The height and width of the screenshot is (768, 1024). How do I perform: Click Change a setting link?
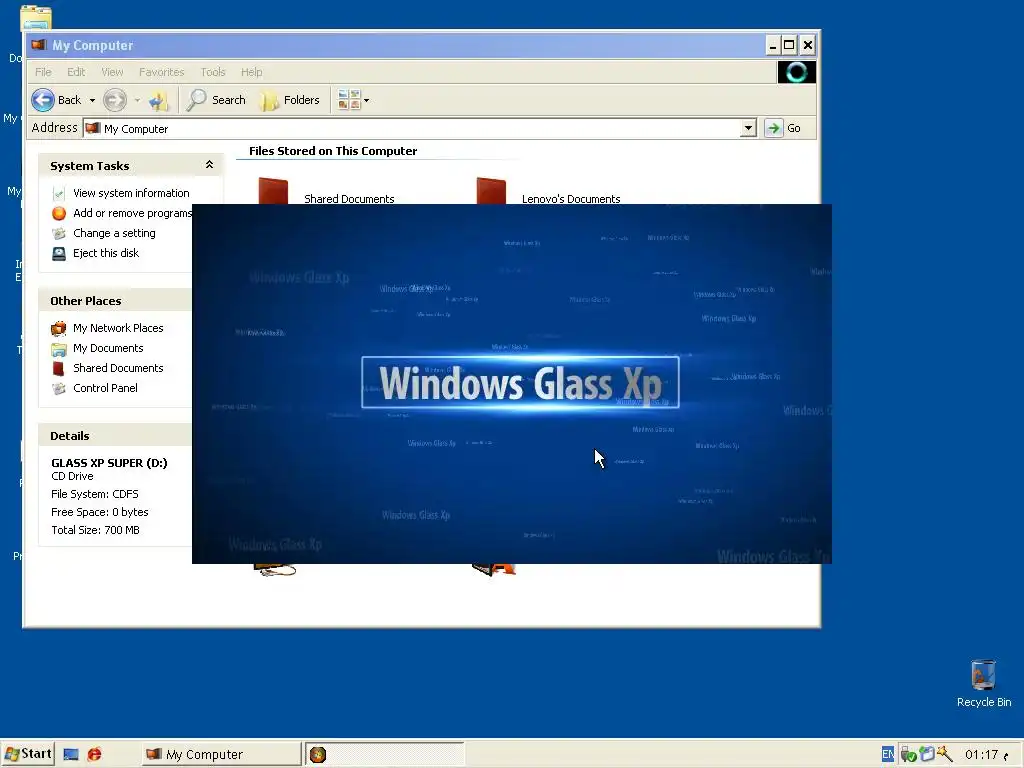click(x=114, y=233)
